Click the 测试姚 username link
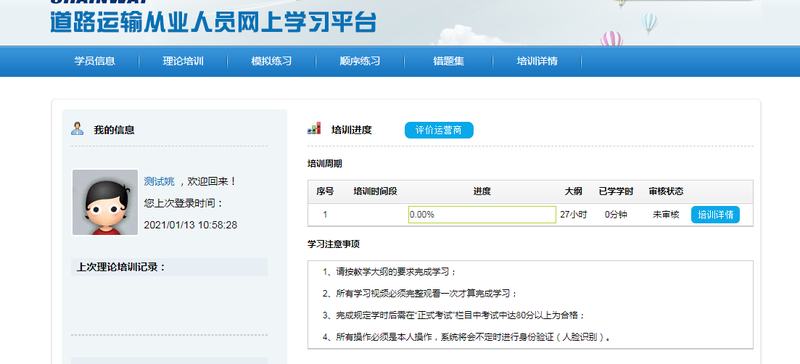This screenshot has width=800, height=364. (159, 181)
